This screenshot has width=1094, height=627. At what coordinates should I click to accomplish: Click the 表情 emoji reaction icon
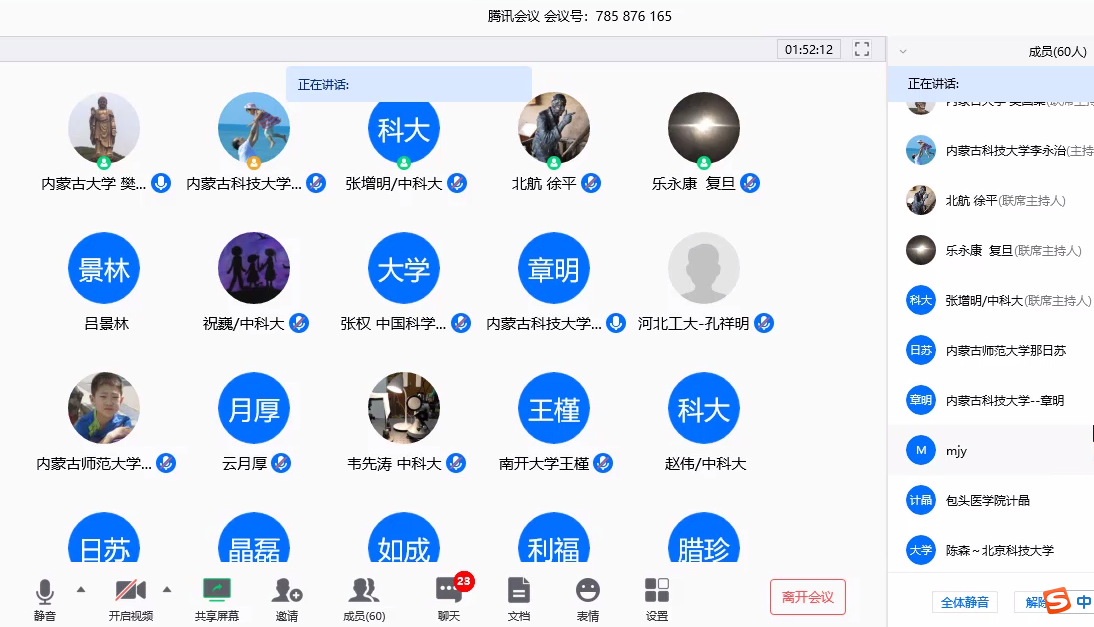pos(588,596)
